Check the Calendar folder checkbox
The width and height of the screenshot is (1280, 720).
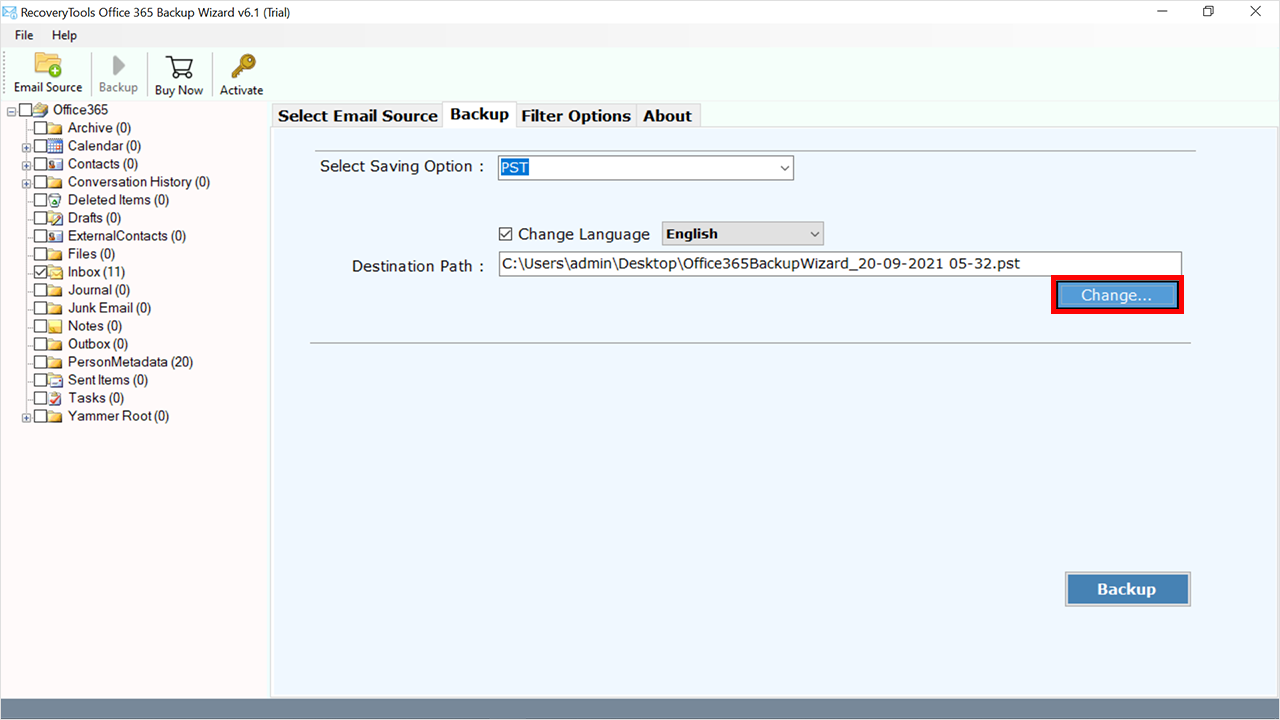pyautogui.click(x=40, y=146)
